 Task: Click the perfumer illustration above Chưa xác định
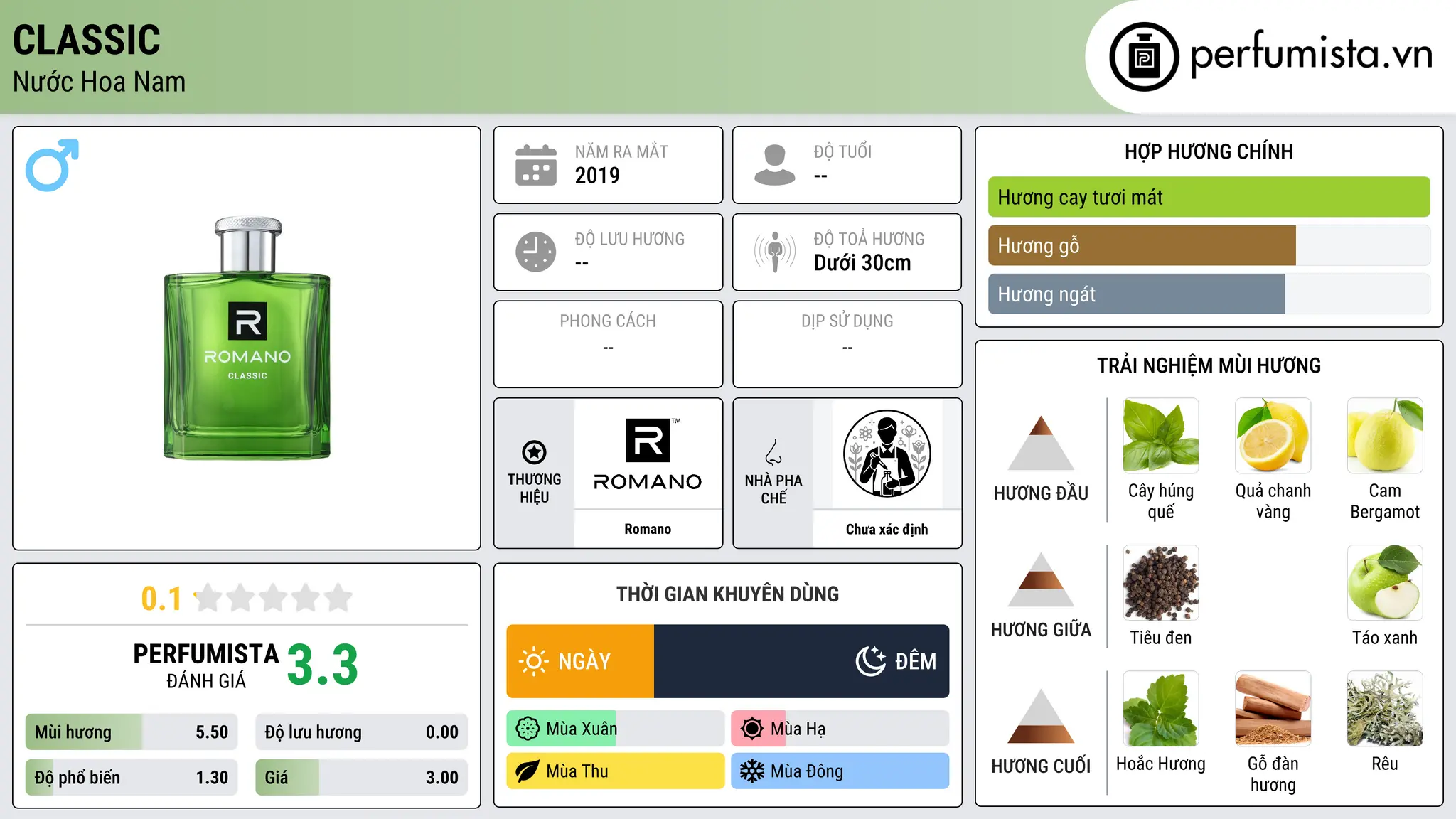[887, 454]
